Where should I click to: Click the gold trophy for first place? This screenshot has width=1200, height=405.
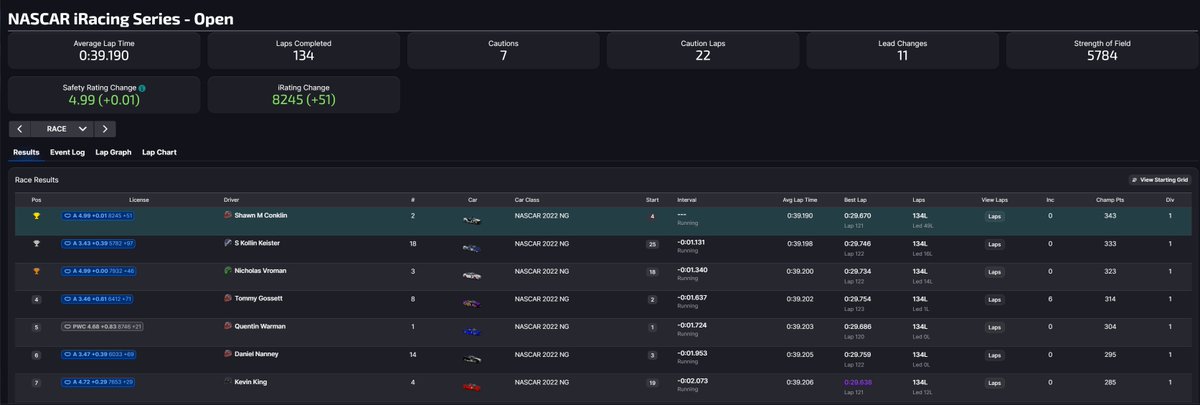[36, 215]
